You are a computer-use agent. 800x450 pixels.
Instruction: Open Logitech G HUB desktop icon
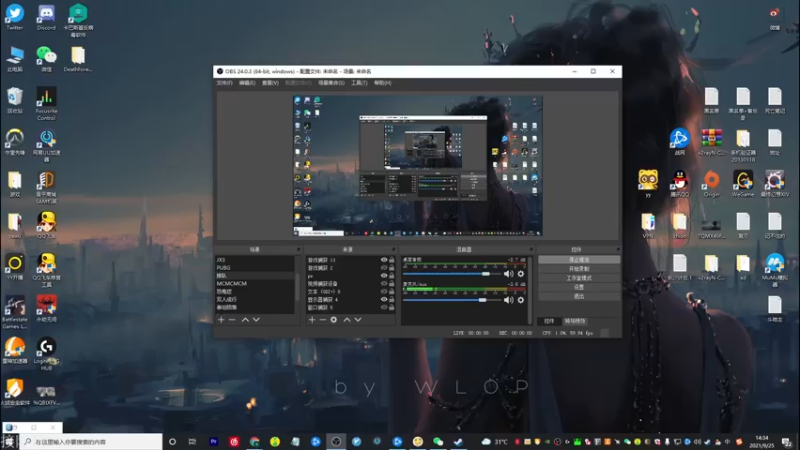click(46, 353)
